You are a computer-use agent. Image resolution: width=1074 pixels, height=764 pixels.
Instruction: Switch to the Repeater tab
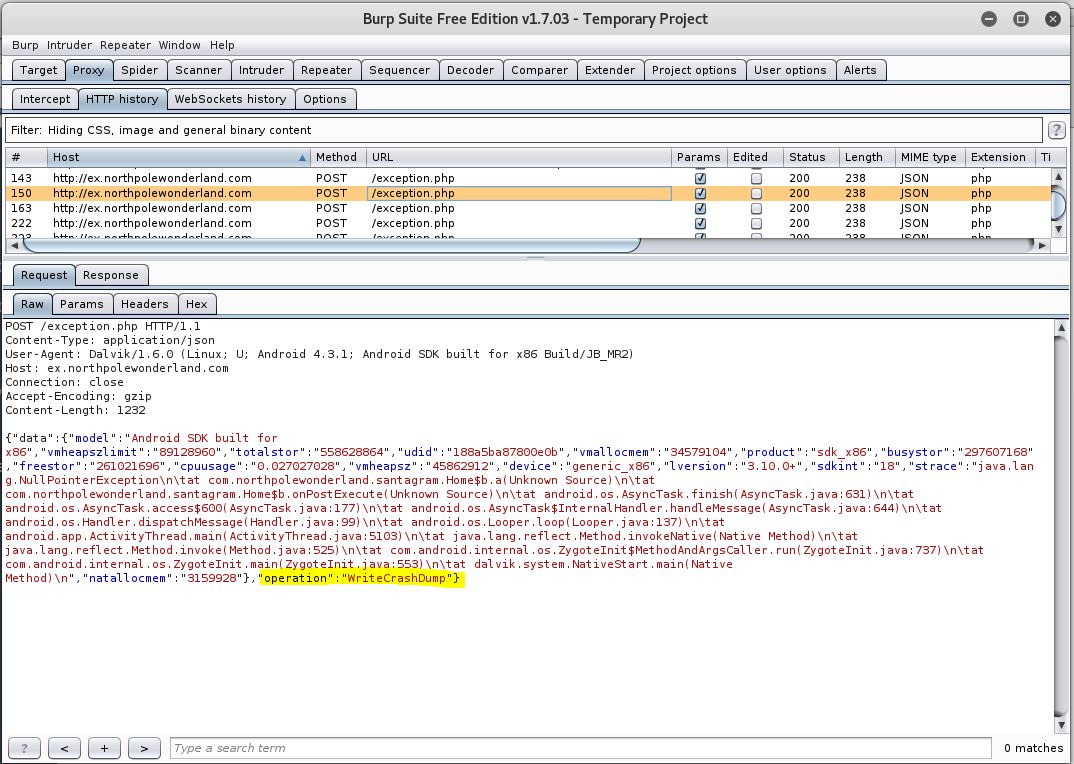326,70
